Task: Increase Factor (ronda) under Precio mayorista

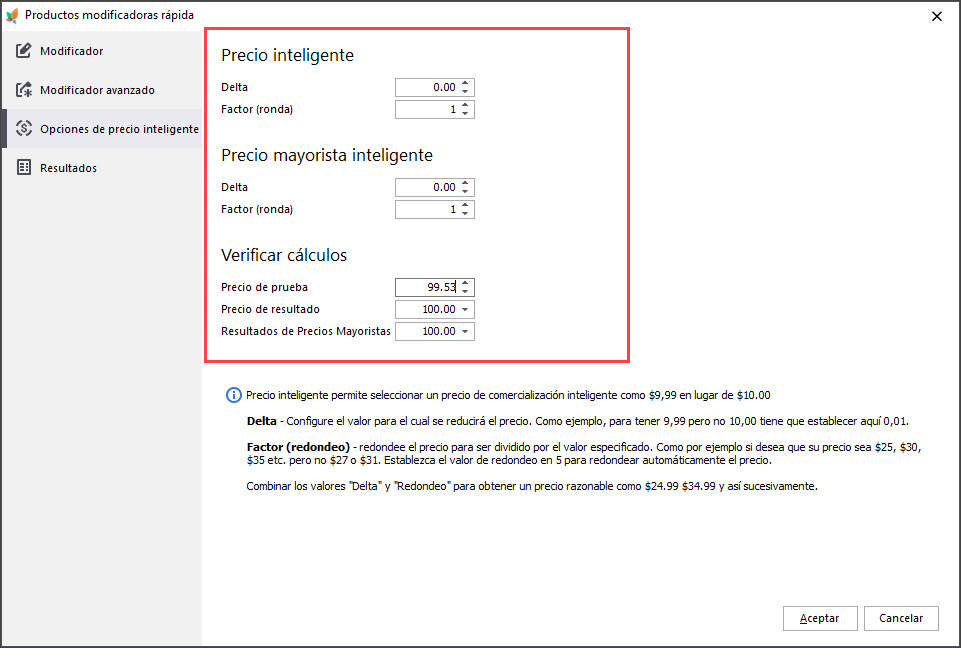Action: click(x=465, y=205)
